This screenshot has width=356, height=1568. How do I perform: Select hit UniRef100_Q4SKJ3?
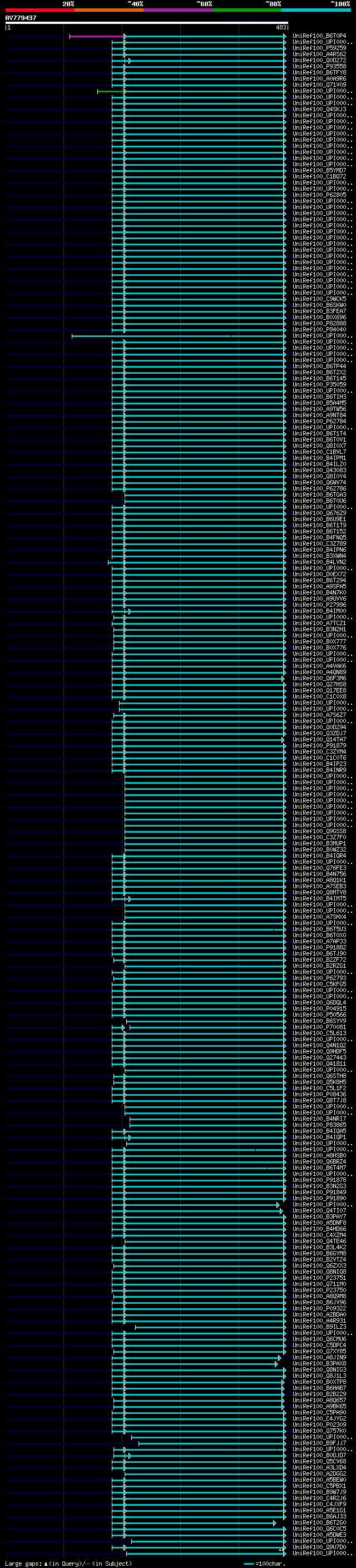coord(319,110)
